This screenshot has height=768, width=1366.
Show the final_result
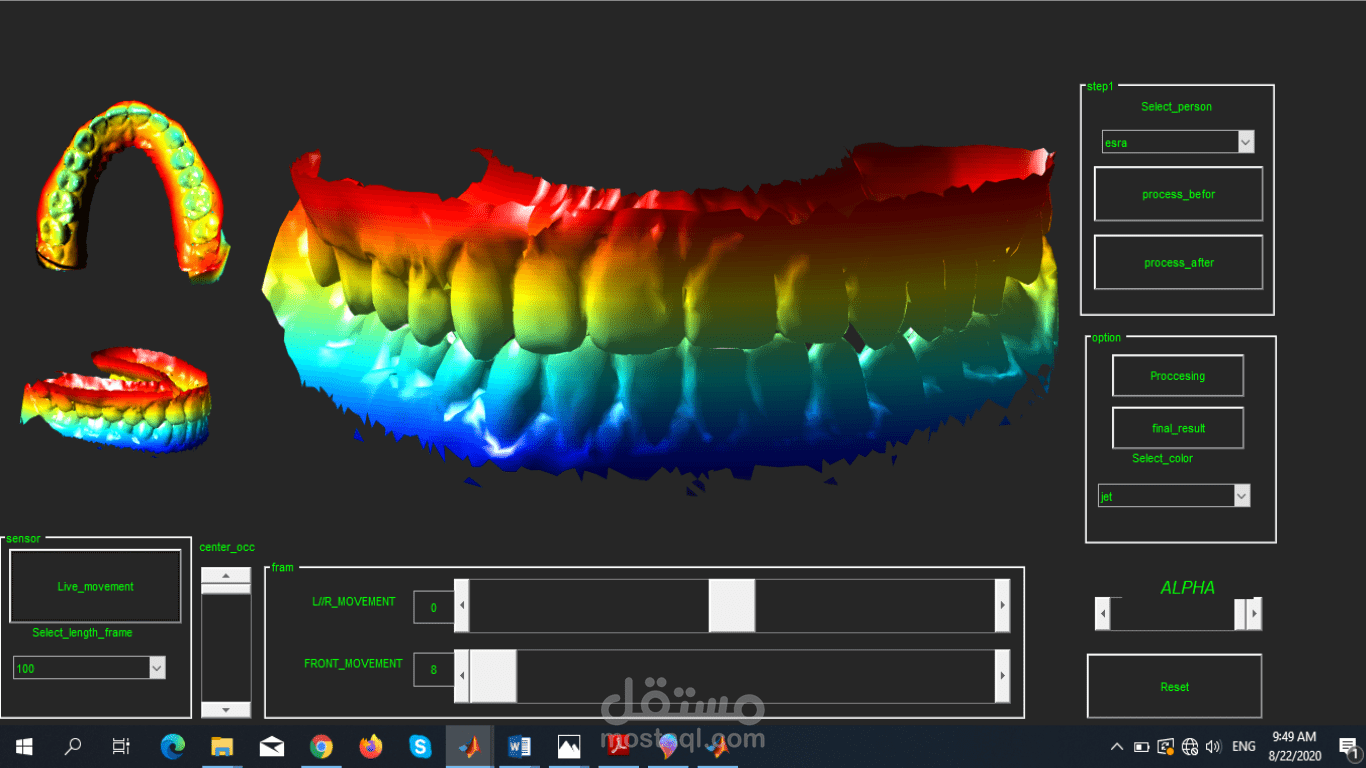[x=1178, y=428]
